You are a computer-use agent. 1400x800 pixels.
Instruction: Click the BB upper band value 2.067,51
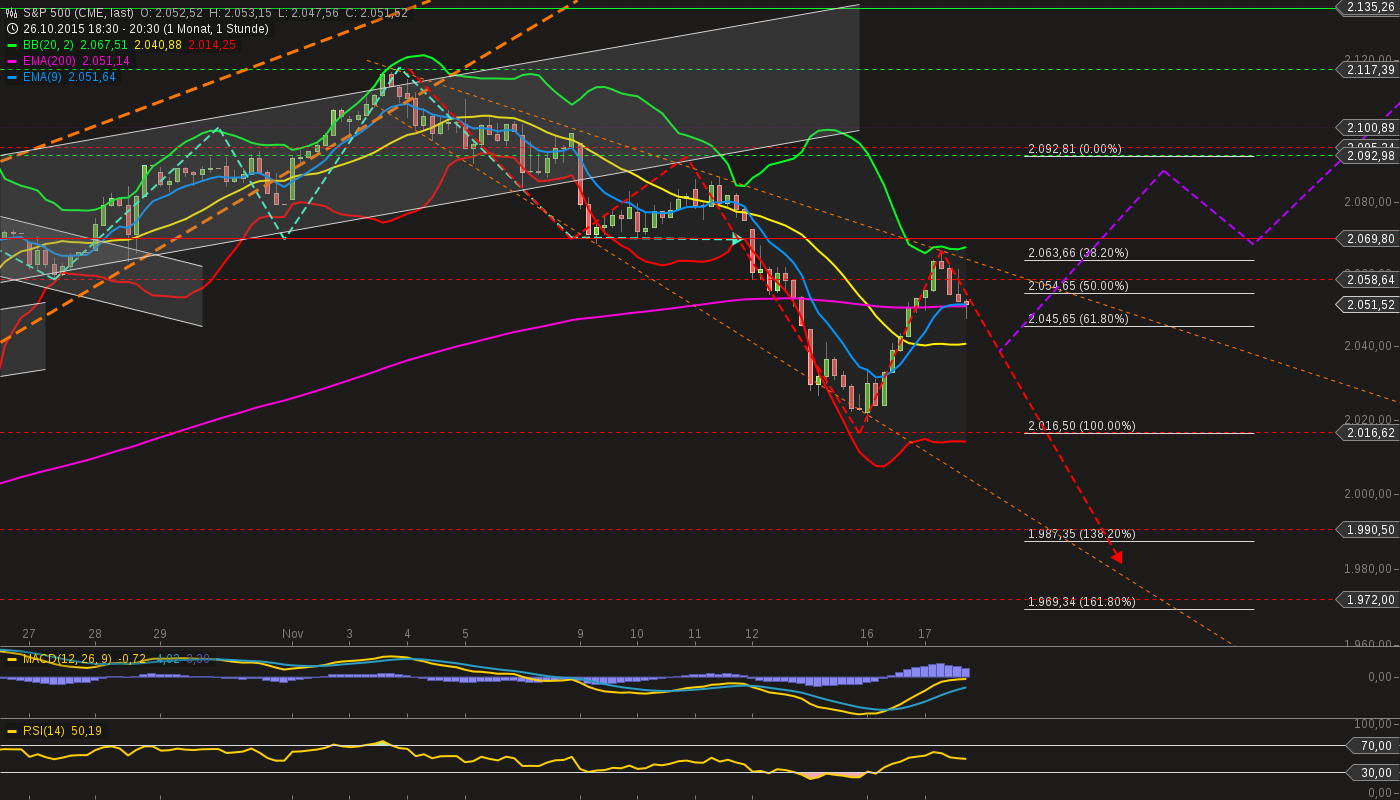point(103,45)
